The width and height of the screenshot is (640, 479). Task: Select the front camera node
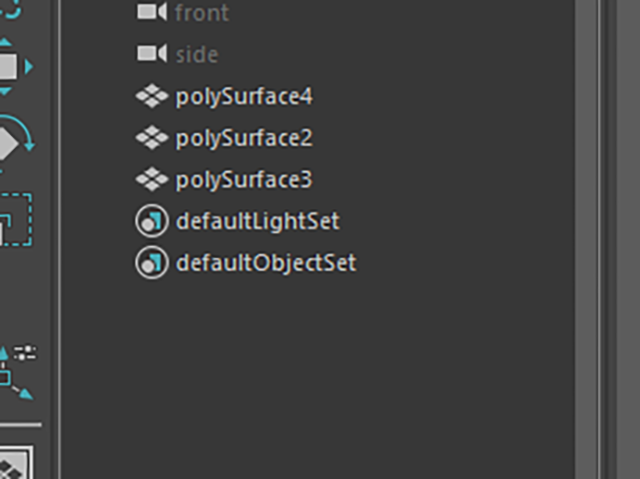click(201, 12)
